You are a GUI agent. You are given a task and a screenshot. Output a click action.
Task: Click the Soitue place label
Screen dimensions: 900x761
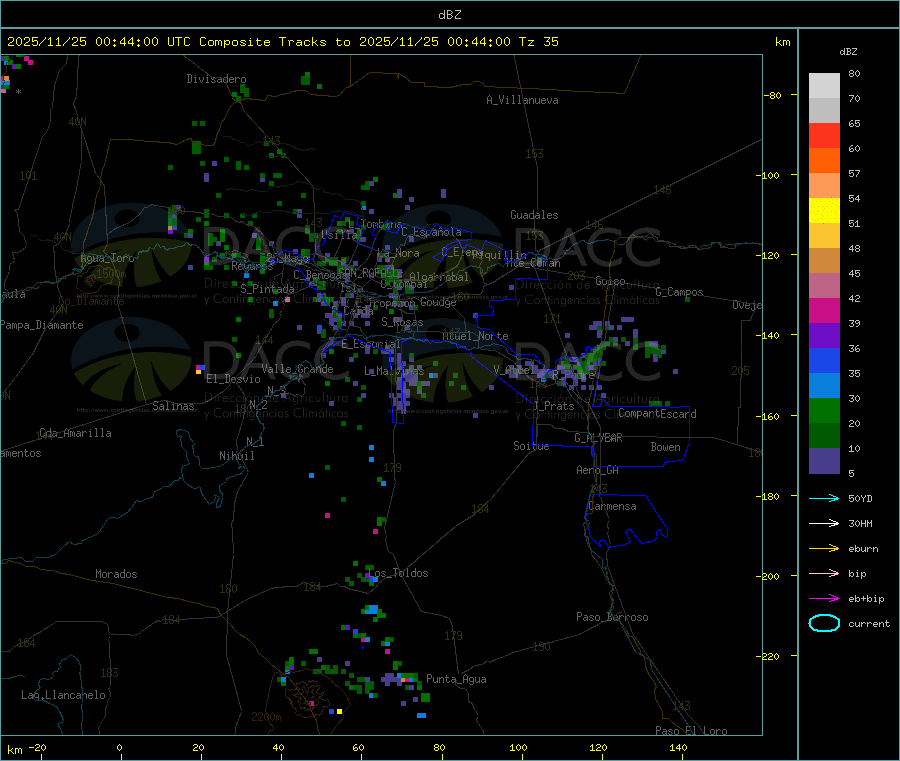click(x=531, y=446)
